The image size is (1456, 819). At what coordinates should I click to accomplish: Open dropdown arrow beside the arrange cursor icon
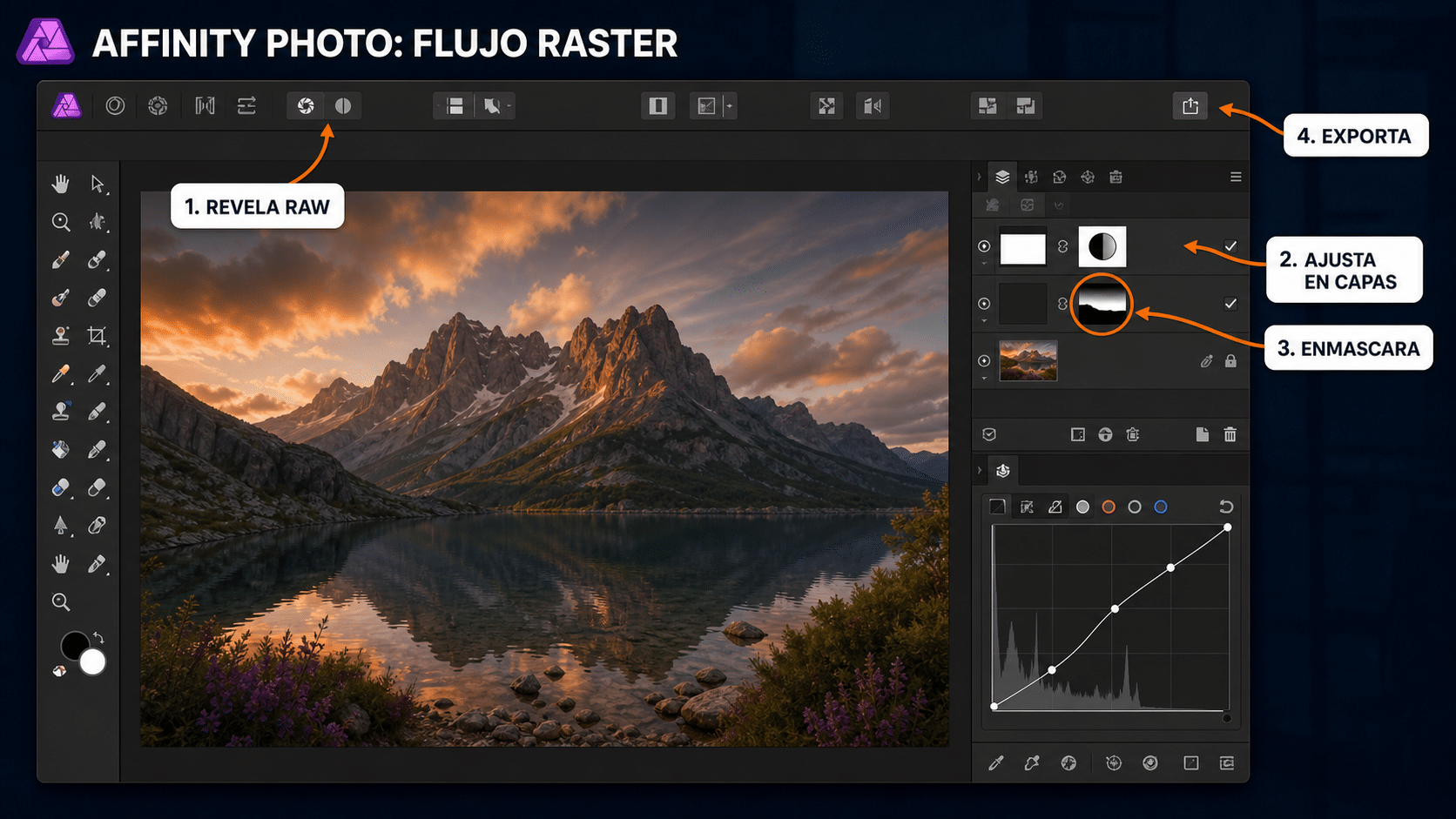[509, 106]
